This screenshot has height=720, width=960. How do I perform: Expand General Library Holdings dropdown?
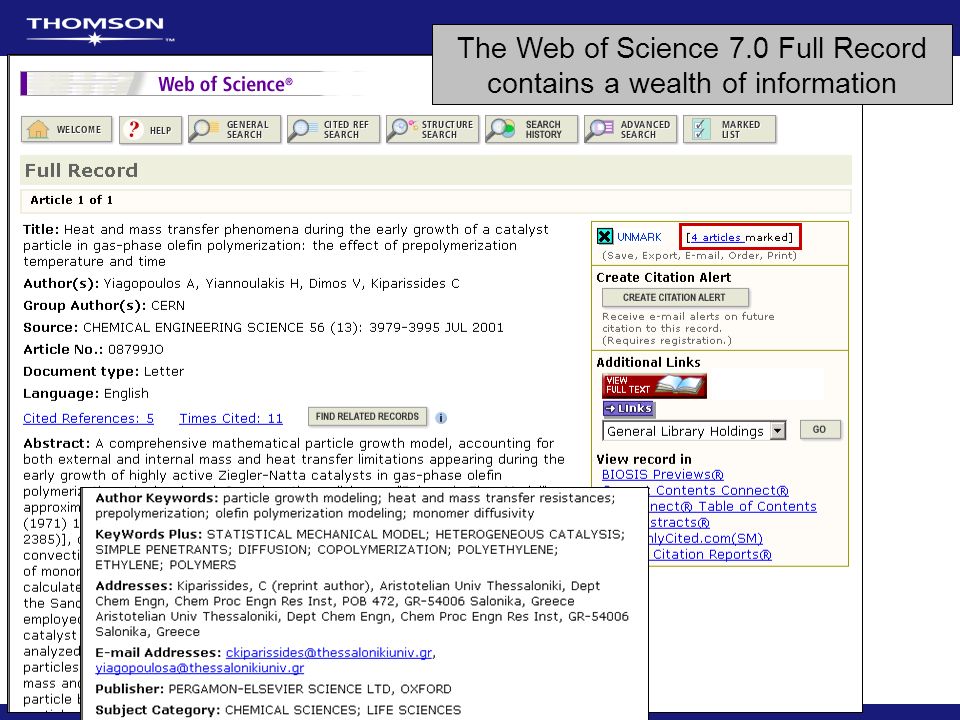click(778, 431)
